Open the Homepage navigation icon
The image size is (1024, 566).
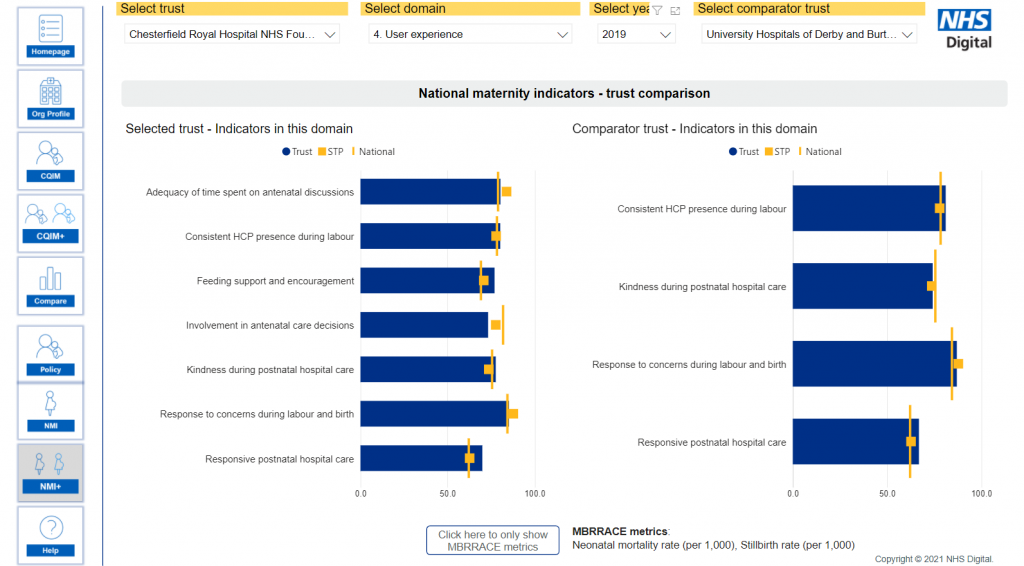[50, 36]
